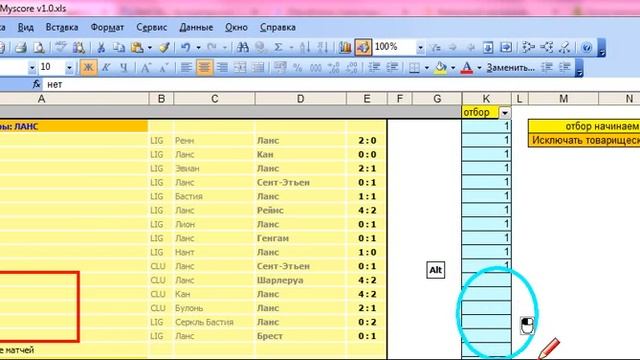Align text left
The width and height of the screenshot is (640, 360).
click(186, 67)
